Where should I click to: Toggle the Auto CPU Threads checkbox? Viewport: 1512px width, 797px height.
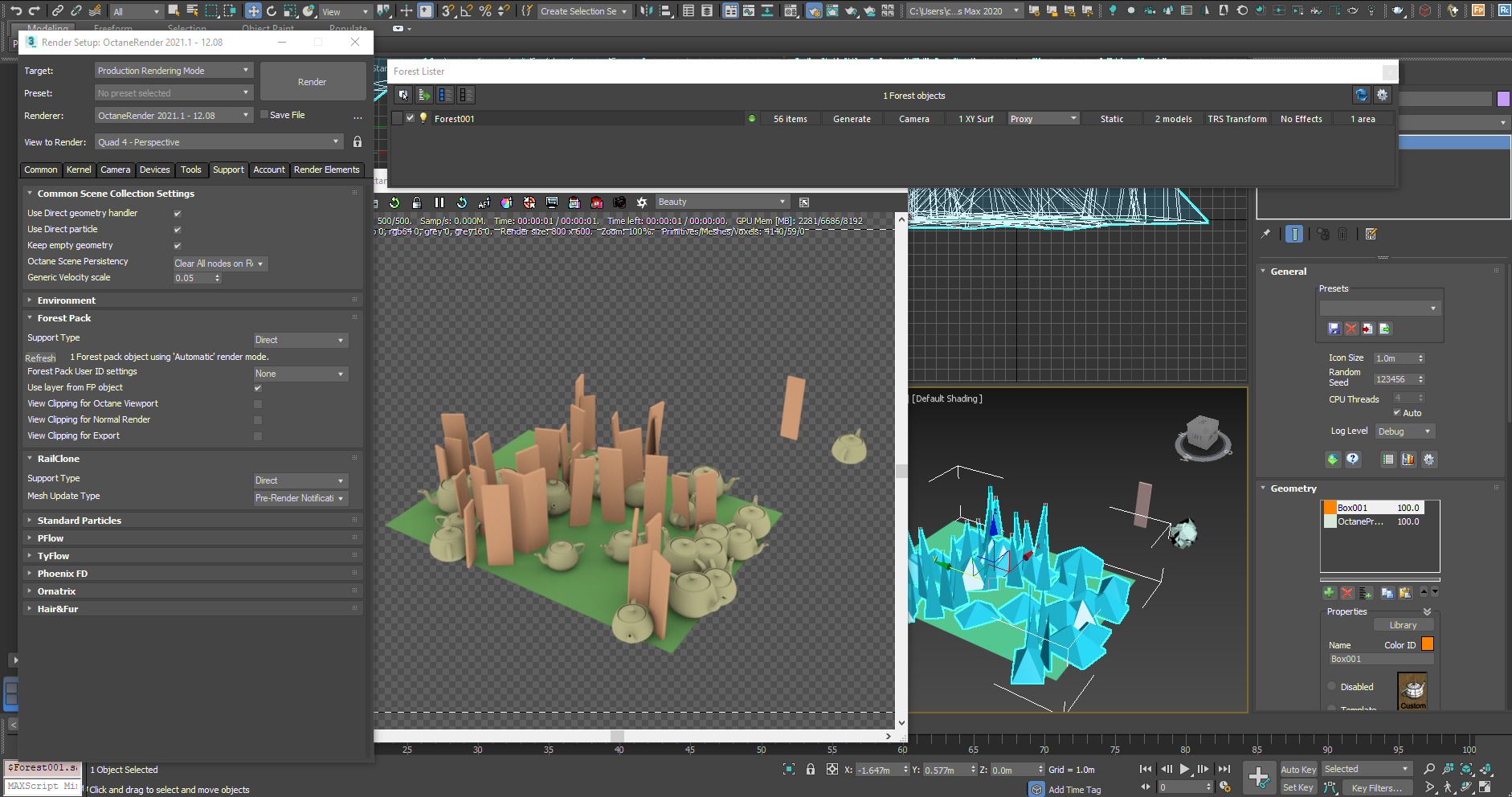(1397, 413)
